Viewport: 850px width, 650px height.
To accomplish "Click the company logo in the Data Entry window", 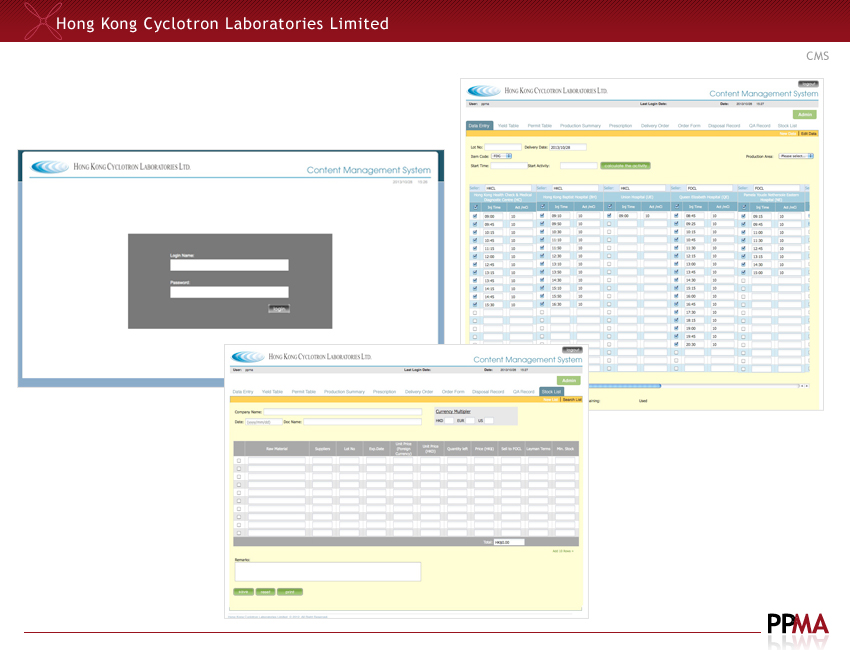I will pyautogui.click(x=484, y=91).
